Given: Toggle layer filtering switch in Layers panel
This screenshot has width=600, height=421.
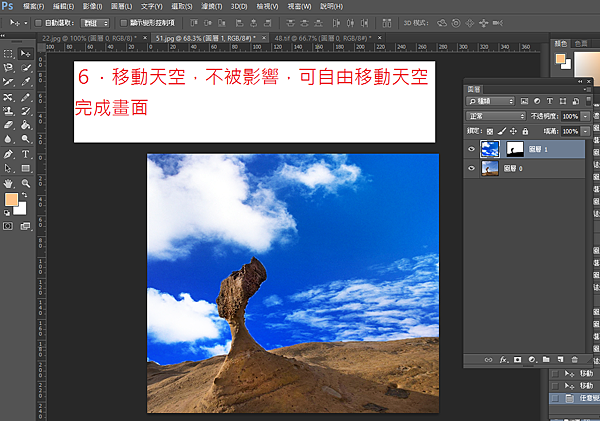Looking at the screenshot, I should (588, 101).
